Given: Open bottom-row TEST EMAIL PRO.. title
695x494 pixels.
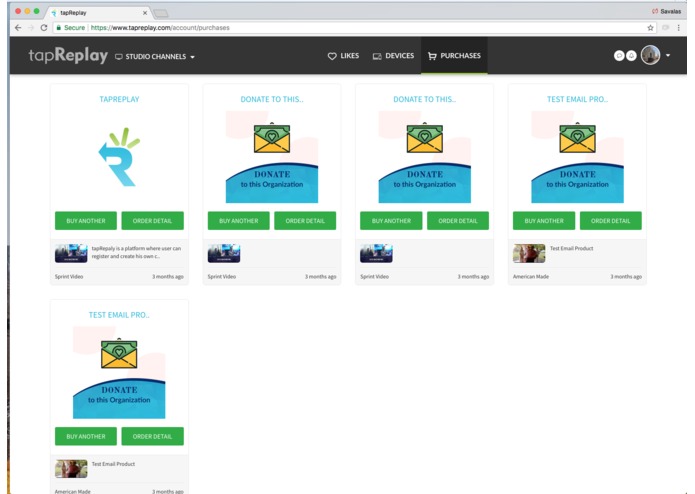Looking at the screenshot, I should 119,315.
